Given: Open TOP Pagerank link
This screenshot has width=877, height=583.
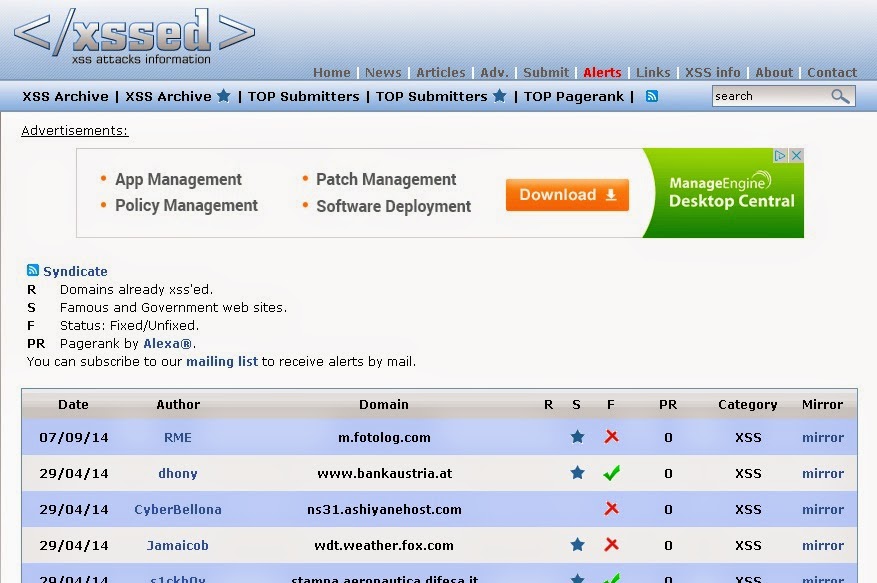Looking at the screenshot, I should [x=573, y=96].
